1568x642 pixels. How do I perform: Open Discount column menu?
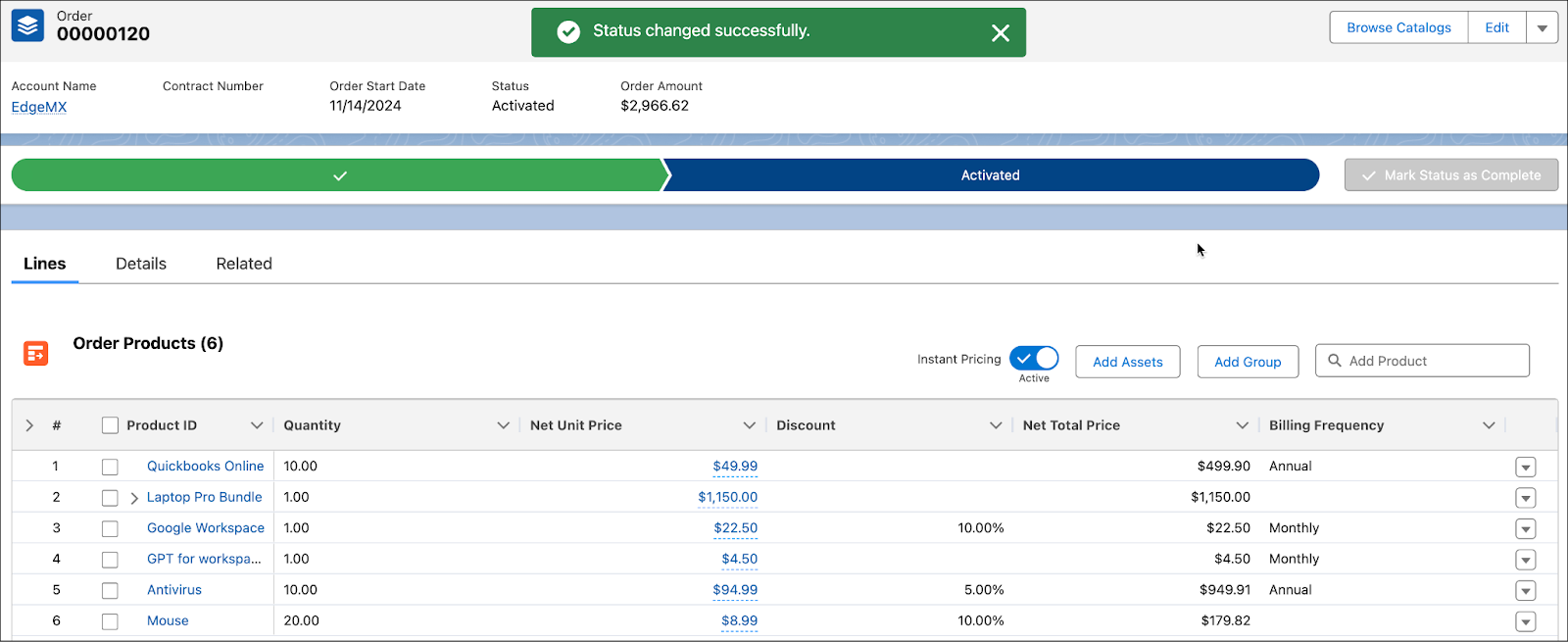tap(996, 425)
